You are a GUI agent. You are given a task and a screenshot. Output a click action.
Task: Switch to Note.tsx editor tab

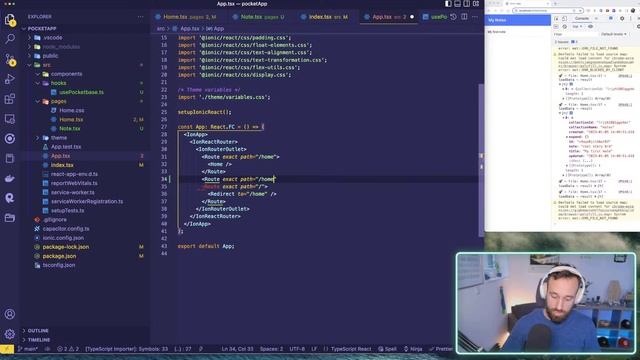coord(259,17)
